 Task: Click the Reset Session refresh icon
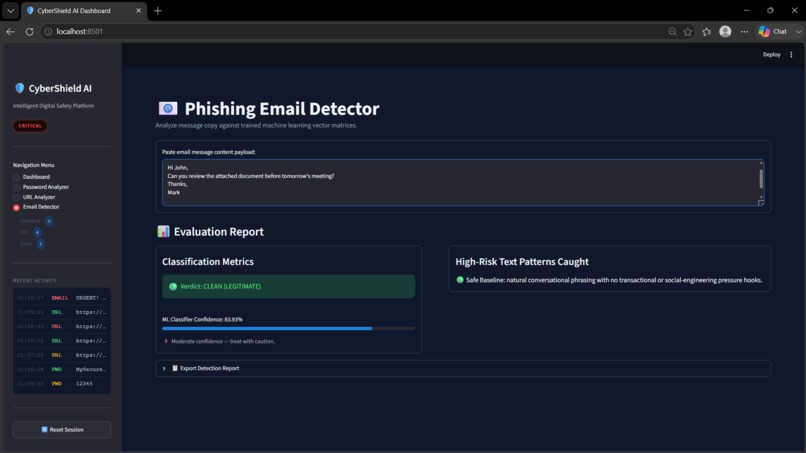click(x=44, y=429)
